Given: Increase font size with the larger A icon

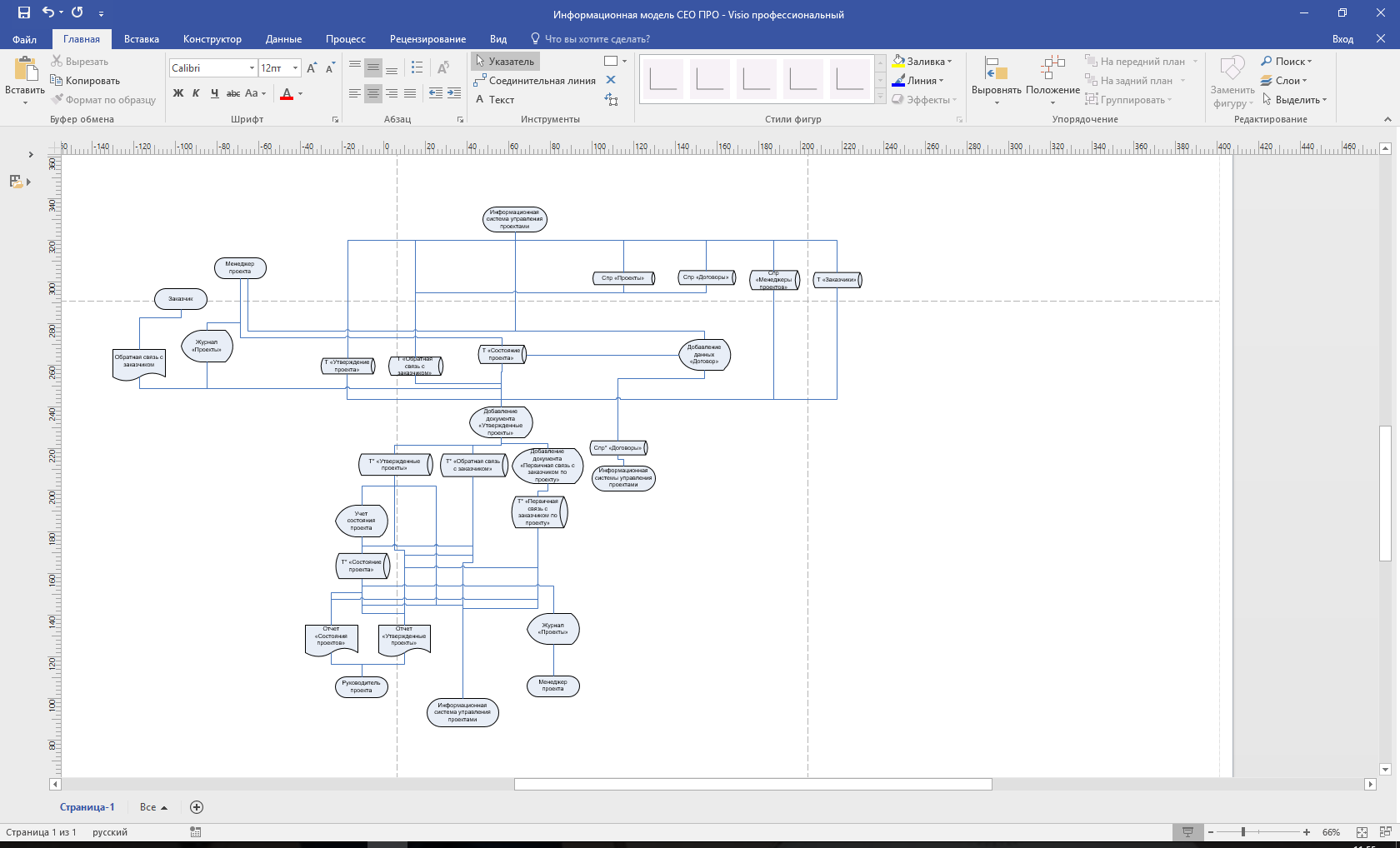Looking at the screenshot, I should (312, 68).
